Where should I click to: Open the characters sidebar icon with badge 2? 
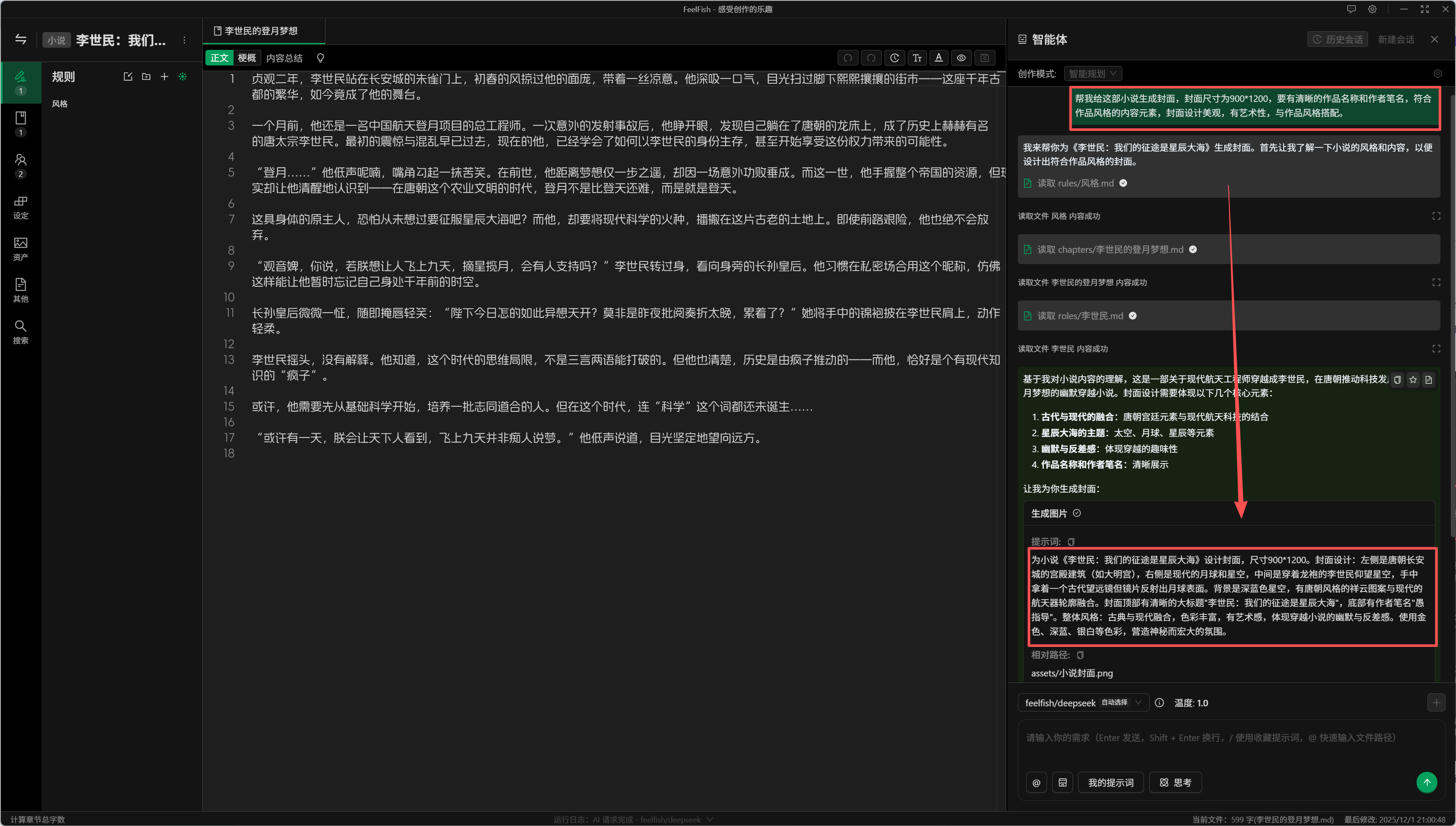(x=20, y=165)
